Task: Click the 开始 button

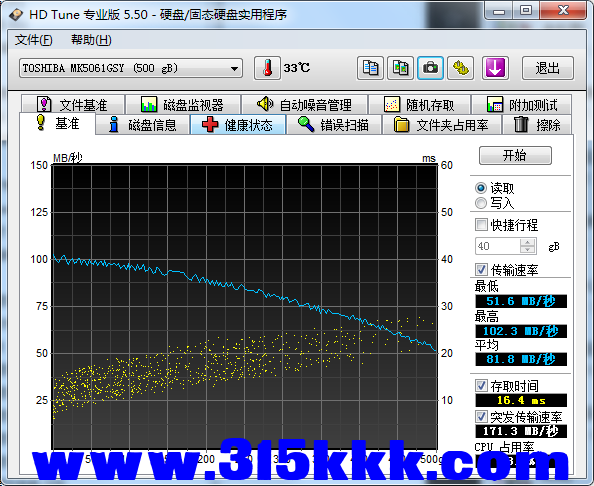Action: click(x=515, y=155)
